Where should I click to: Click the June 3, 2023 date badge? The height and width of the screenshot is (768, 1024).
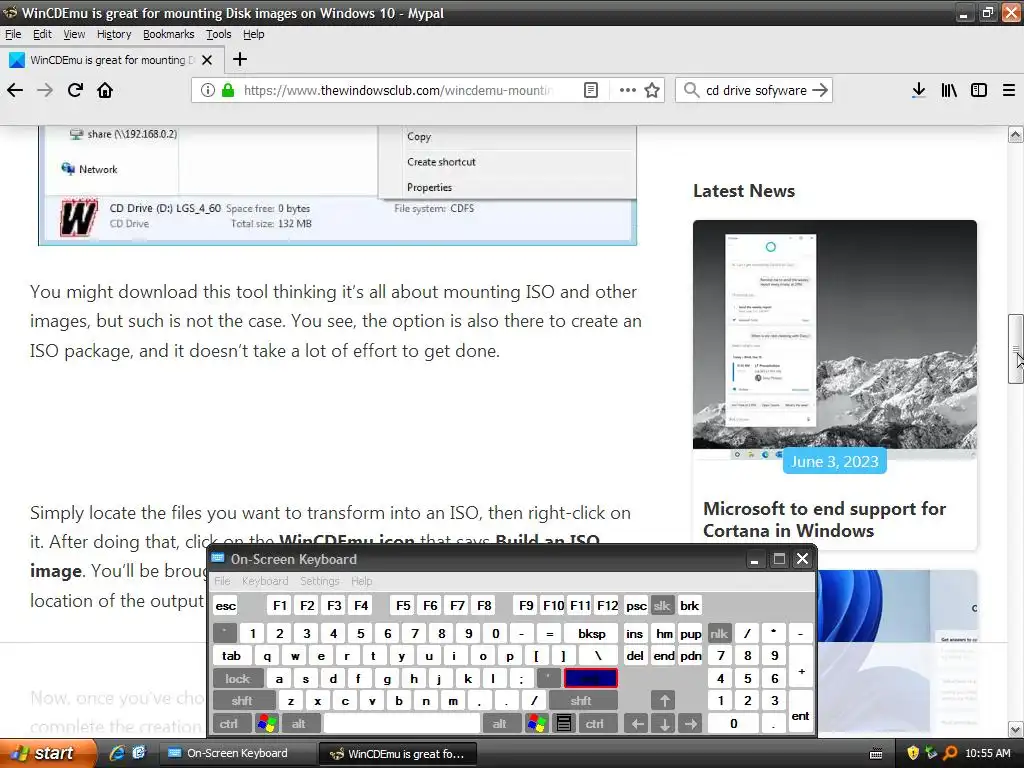(x=835, y=461)
